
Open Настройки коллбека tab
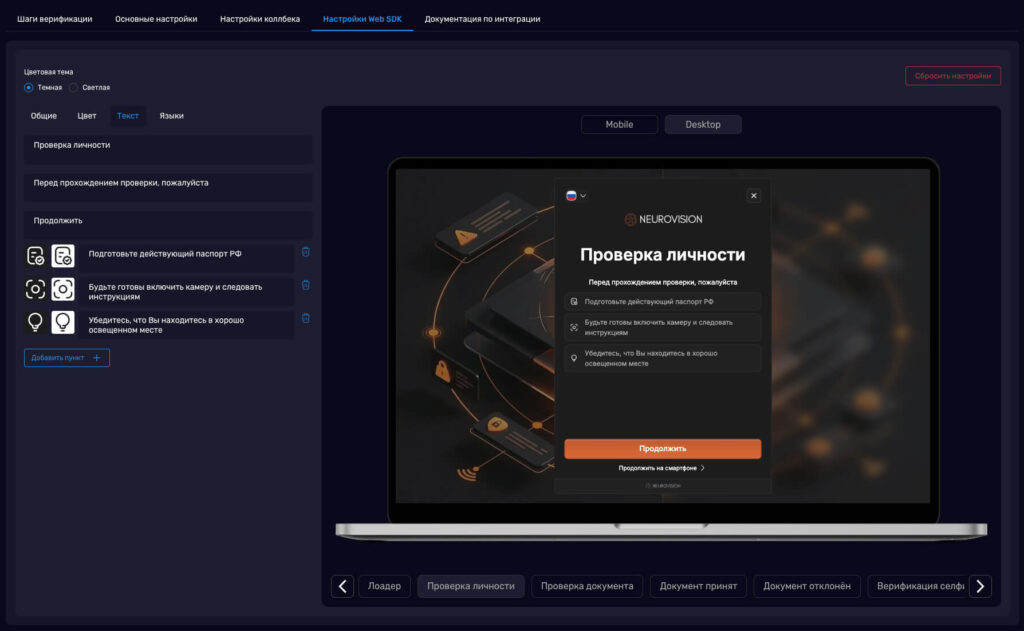click(x=260, y=19)
